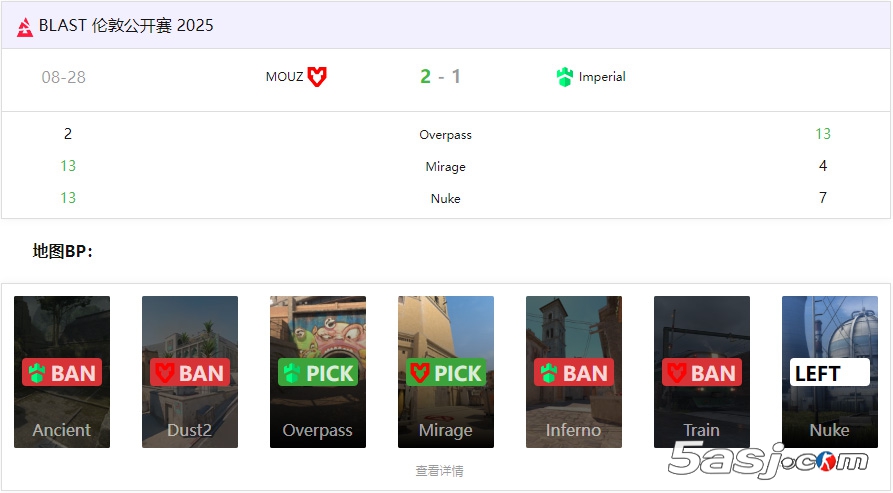Click the Imperial green team logo

click(564, 76)
